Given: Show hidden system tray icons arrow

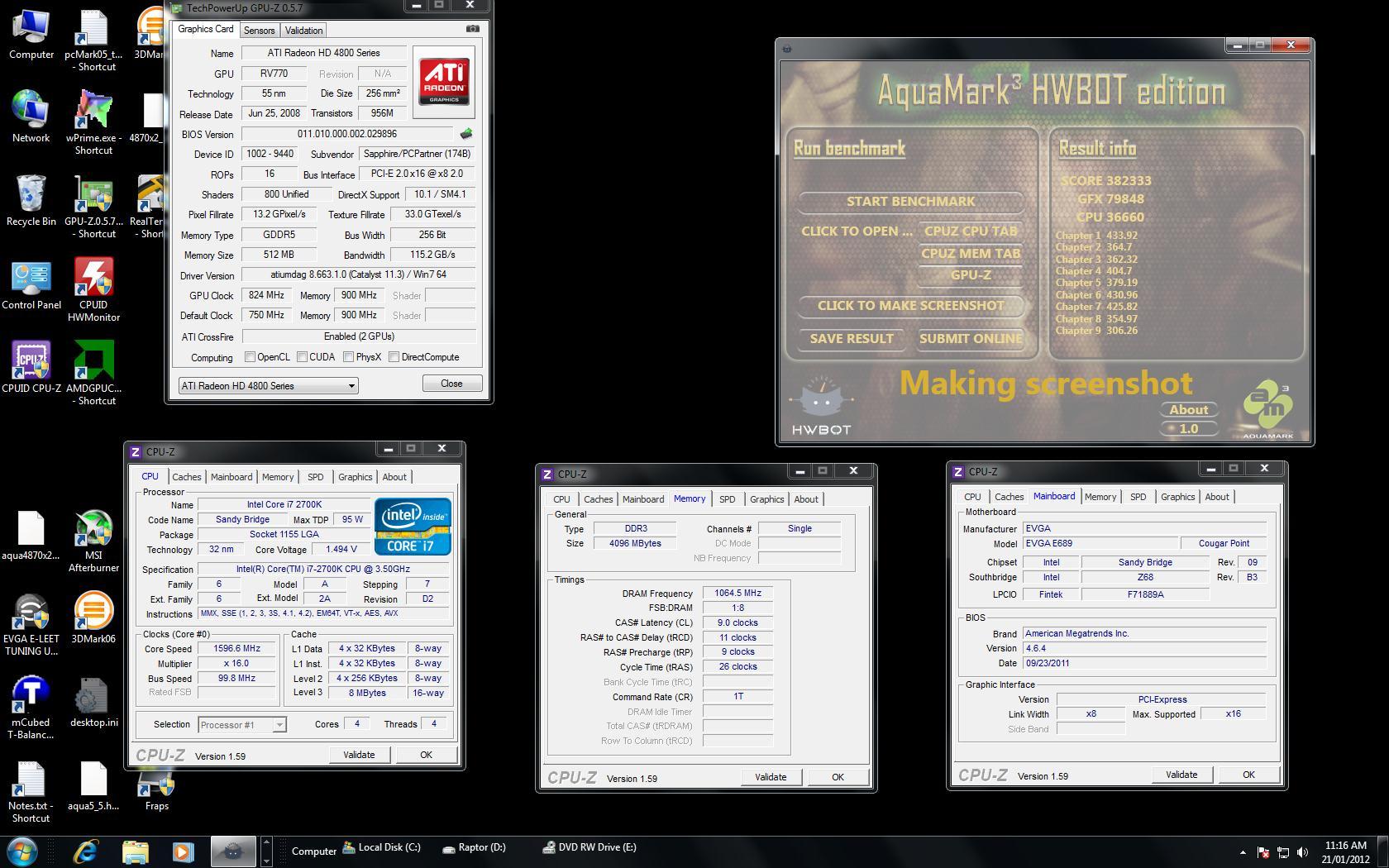Looking at the screenshot, I should tap(1243, 851).
